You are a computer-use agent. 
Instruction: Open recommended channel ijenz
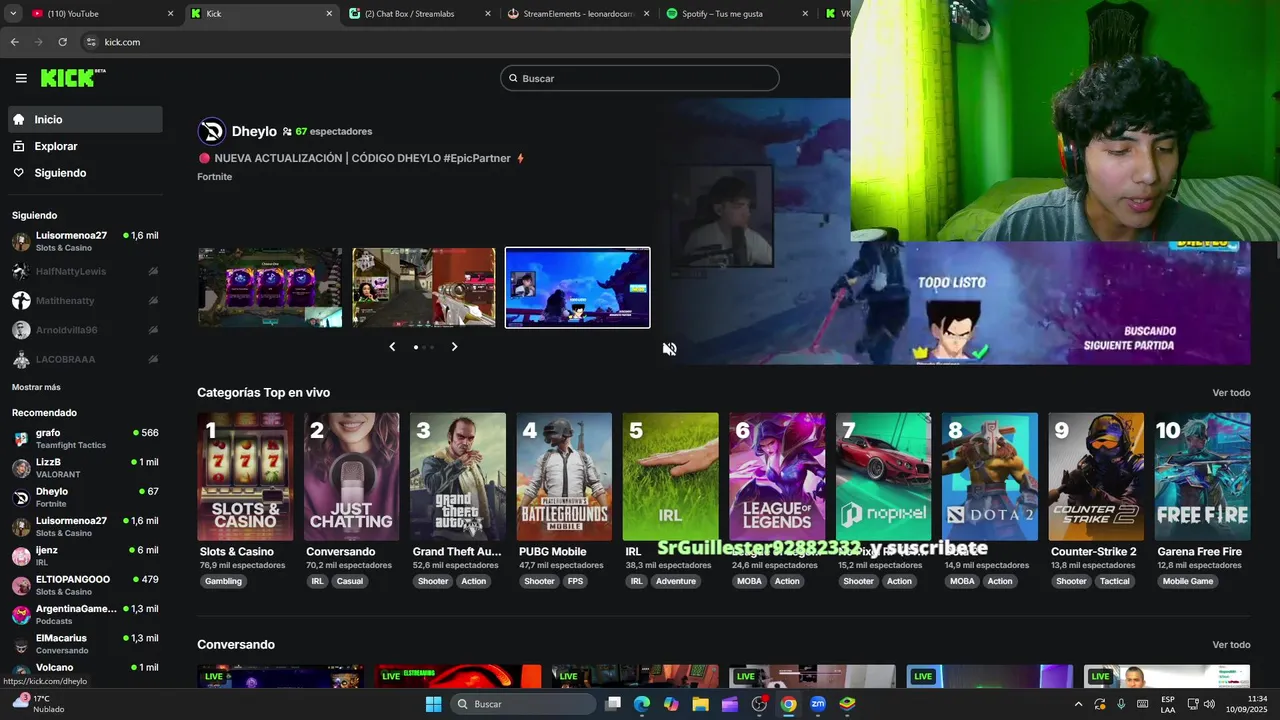(x=85, y=556)
